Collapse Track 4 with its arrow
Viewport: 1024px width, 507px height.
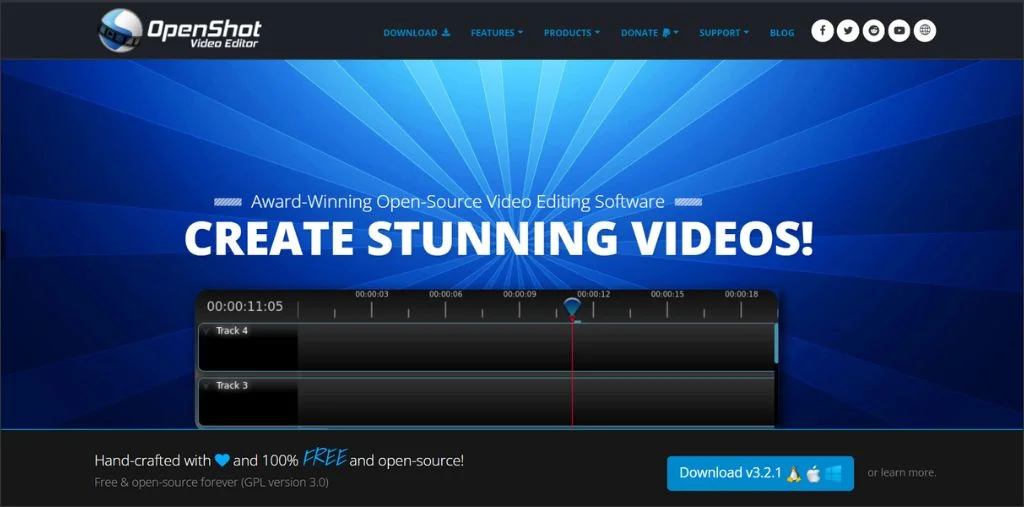coord(206,331)
